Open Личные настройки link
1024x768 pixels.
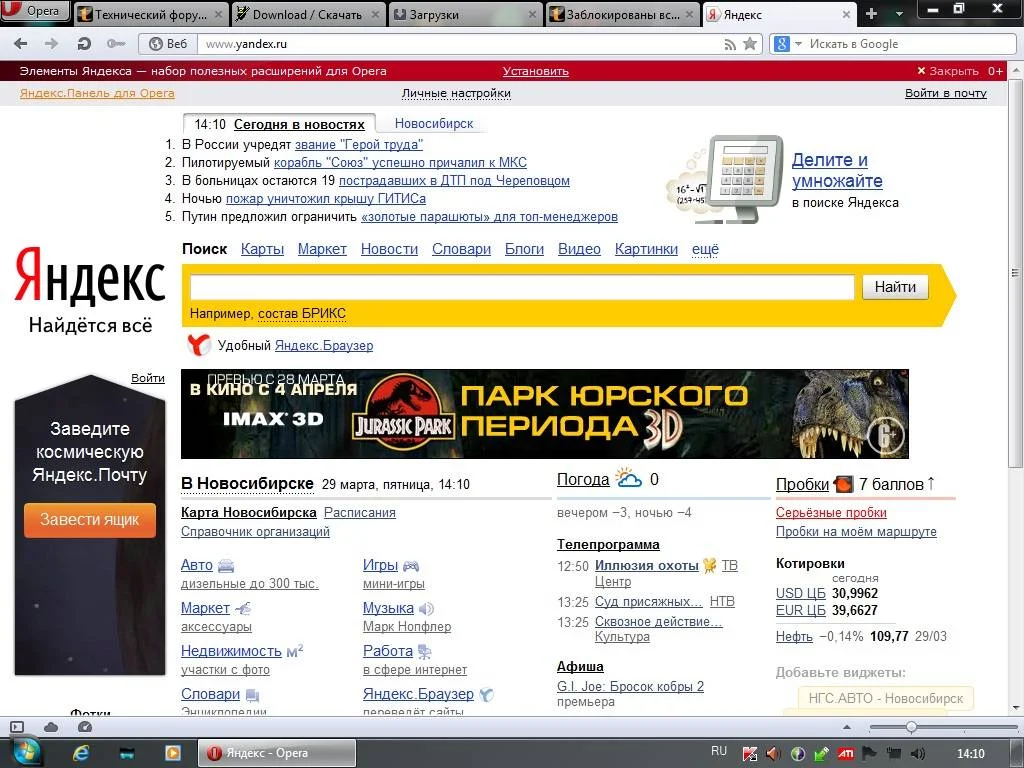coord(456,93)
